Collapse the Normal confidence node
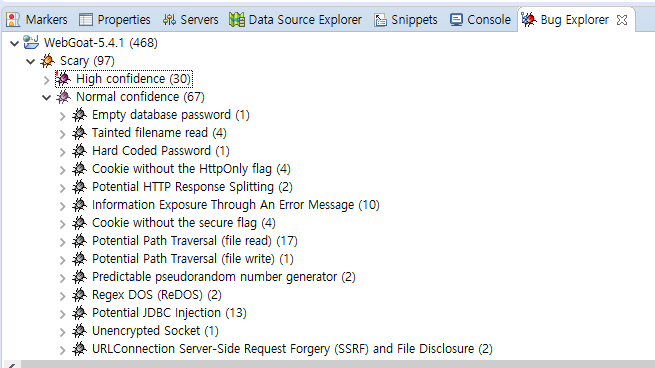The height and width of the screenshot is (368, 655). 46,97
